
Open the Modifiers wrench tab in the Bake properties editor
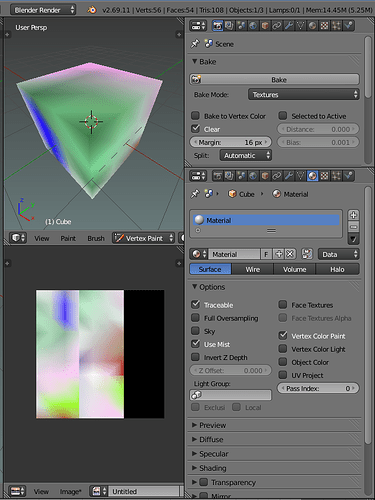click(x=289, y=26)
